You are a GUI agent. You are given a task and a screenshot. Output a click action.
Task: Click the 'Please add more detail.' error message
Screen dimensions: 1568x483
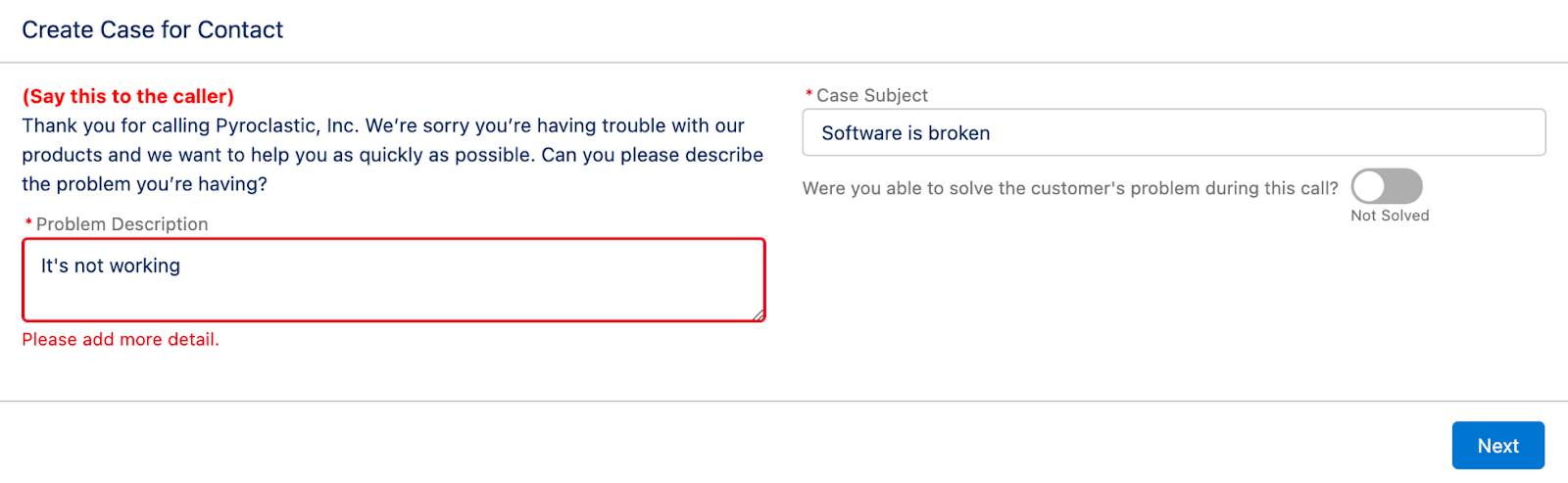click(121, 340)
